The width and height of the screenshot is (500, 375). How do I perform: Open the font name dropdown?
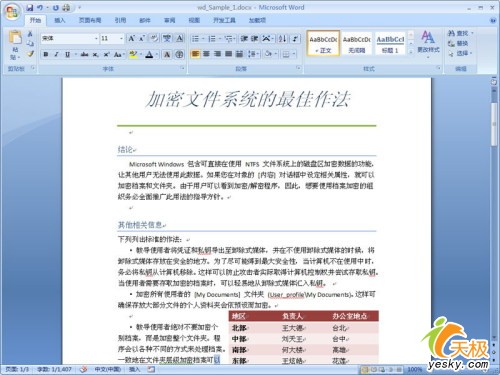coord(96,39)
